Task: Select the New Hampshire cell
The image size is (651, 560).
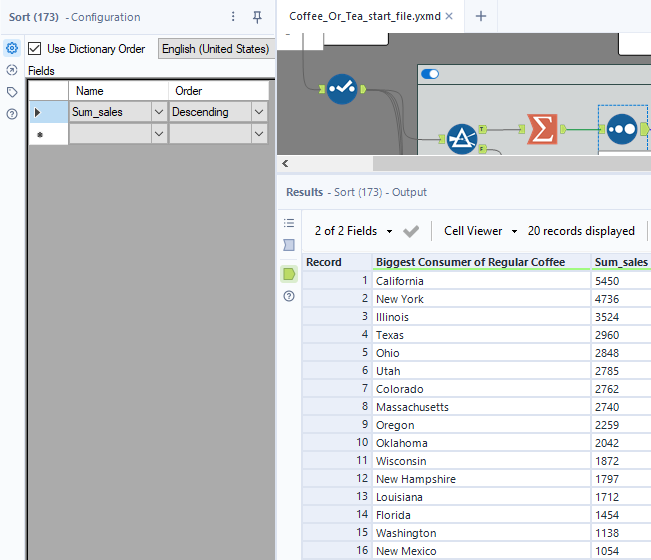Action: [x=481, y=479]
